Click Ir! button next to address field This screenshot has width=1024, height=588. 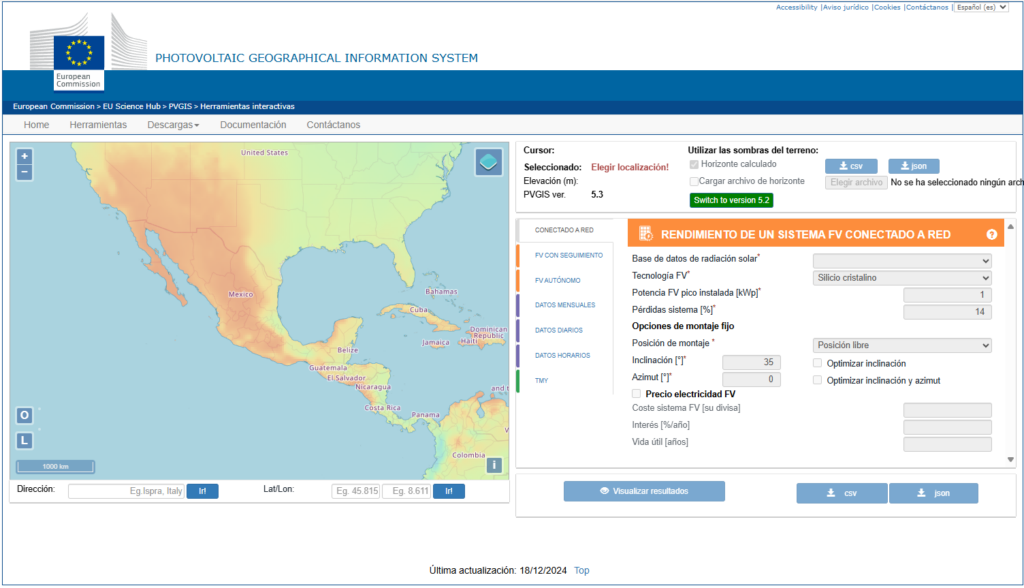pyautogui.click(x=202, y=491)
